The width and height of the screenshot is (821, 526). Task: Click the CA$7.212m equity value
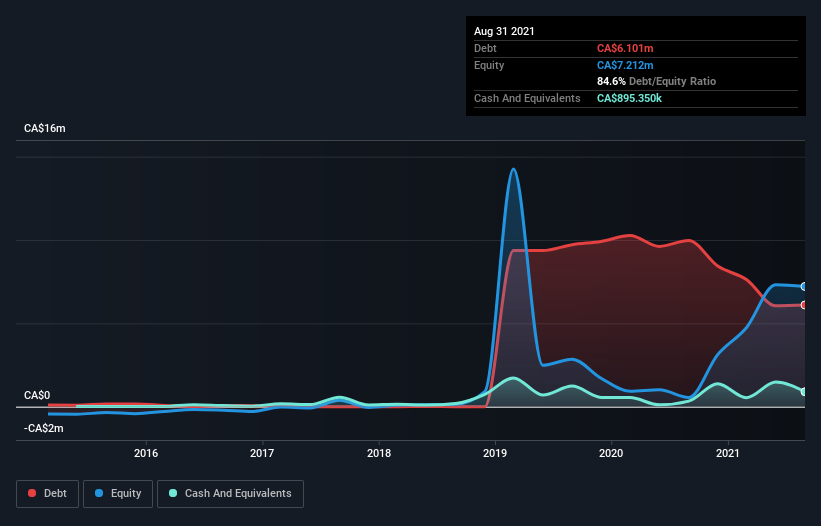click(625, 65)
